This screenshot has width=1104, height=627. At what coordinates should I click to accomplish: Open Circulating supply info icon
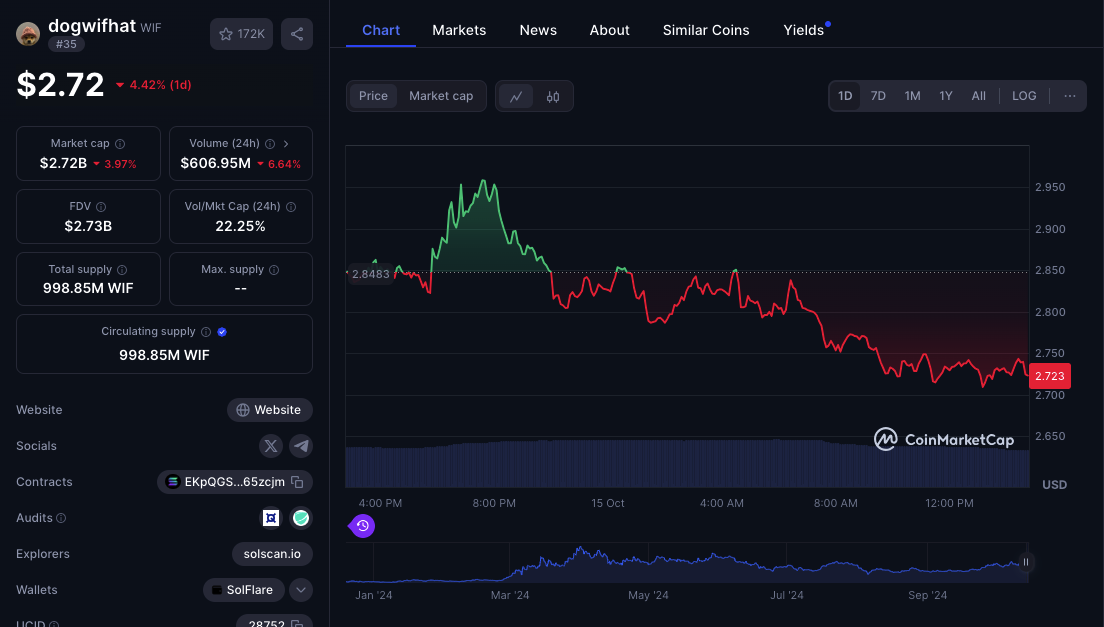click(x=206, y=331)
